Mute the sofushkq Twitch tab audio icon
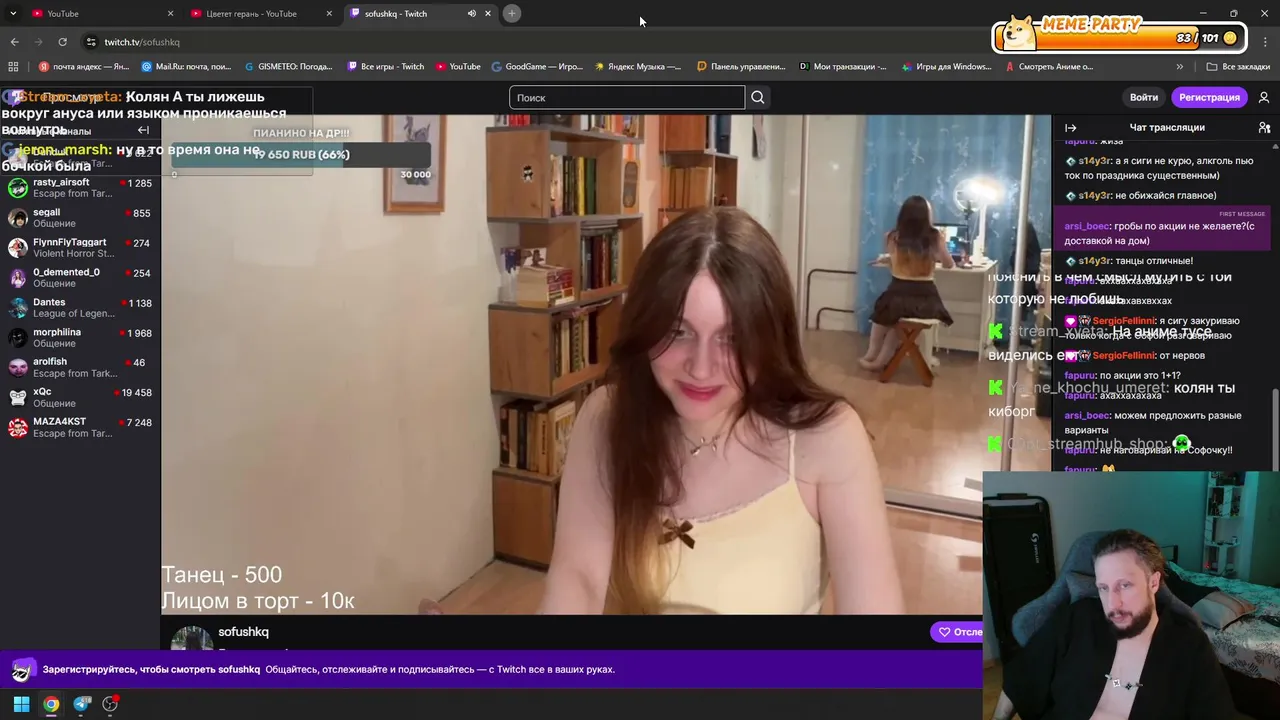1280x720 pixels. tap(471, 13)
